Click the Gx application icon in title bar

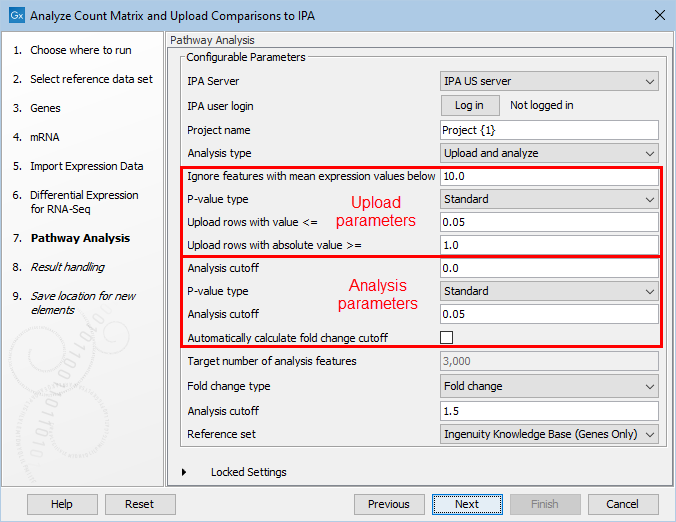click(x=15, y=15)
